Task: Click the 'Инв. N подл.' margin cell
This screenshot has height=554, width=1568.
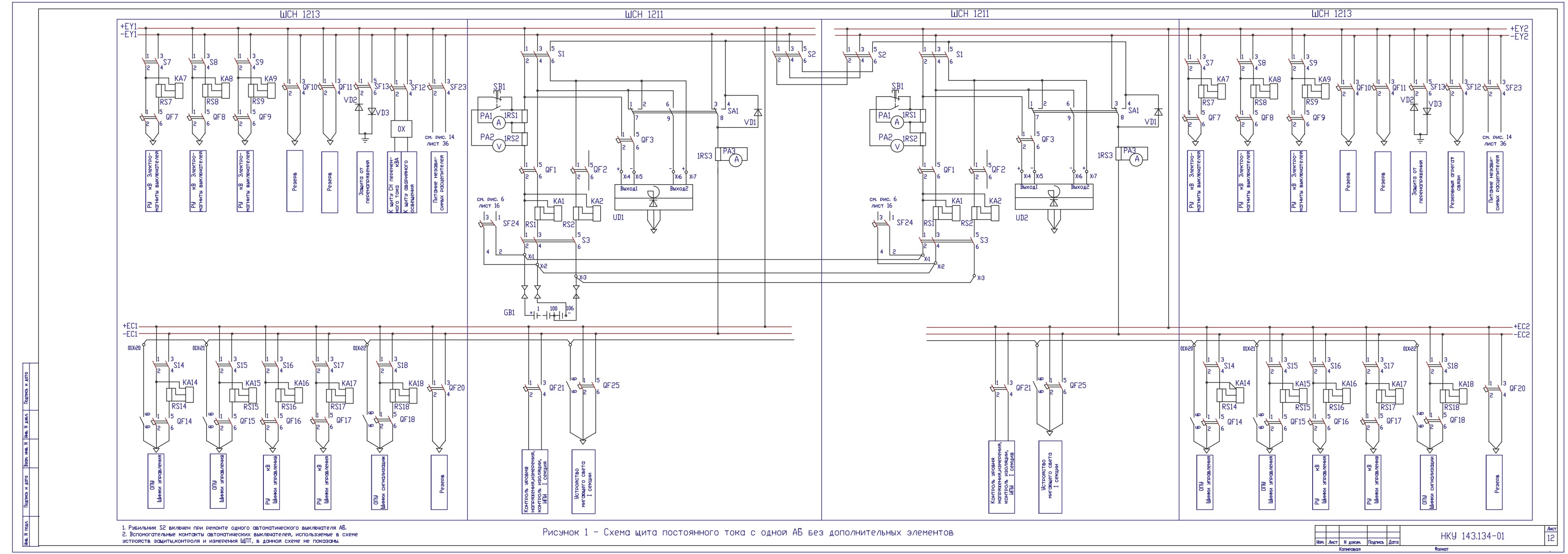Action: click(x=25, y=532)
